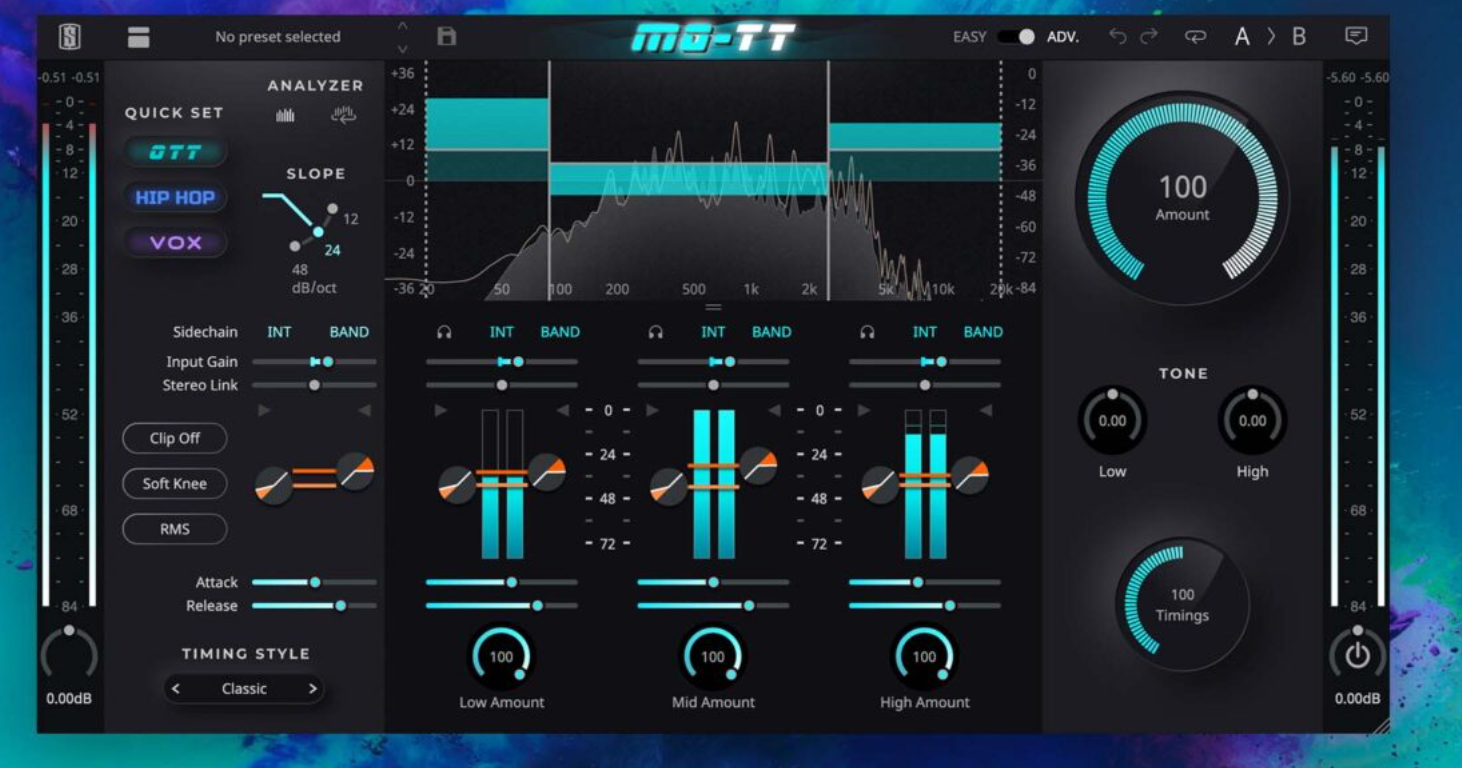This screenshot has width=1462, height=768.
Task: Click the undo arrow icon
Action: 1117,37
